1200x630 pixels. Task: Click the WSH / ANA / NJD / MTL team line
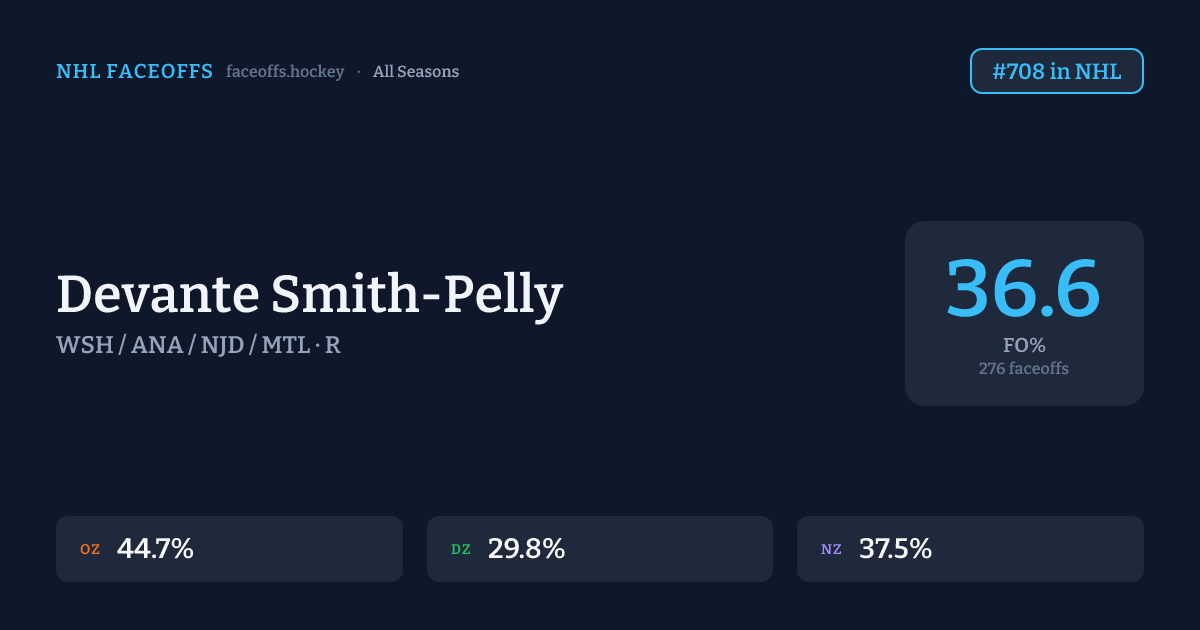click(185, 345)
